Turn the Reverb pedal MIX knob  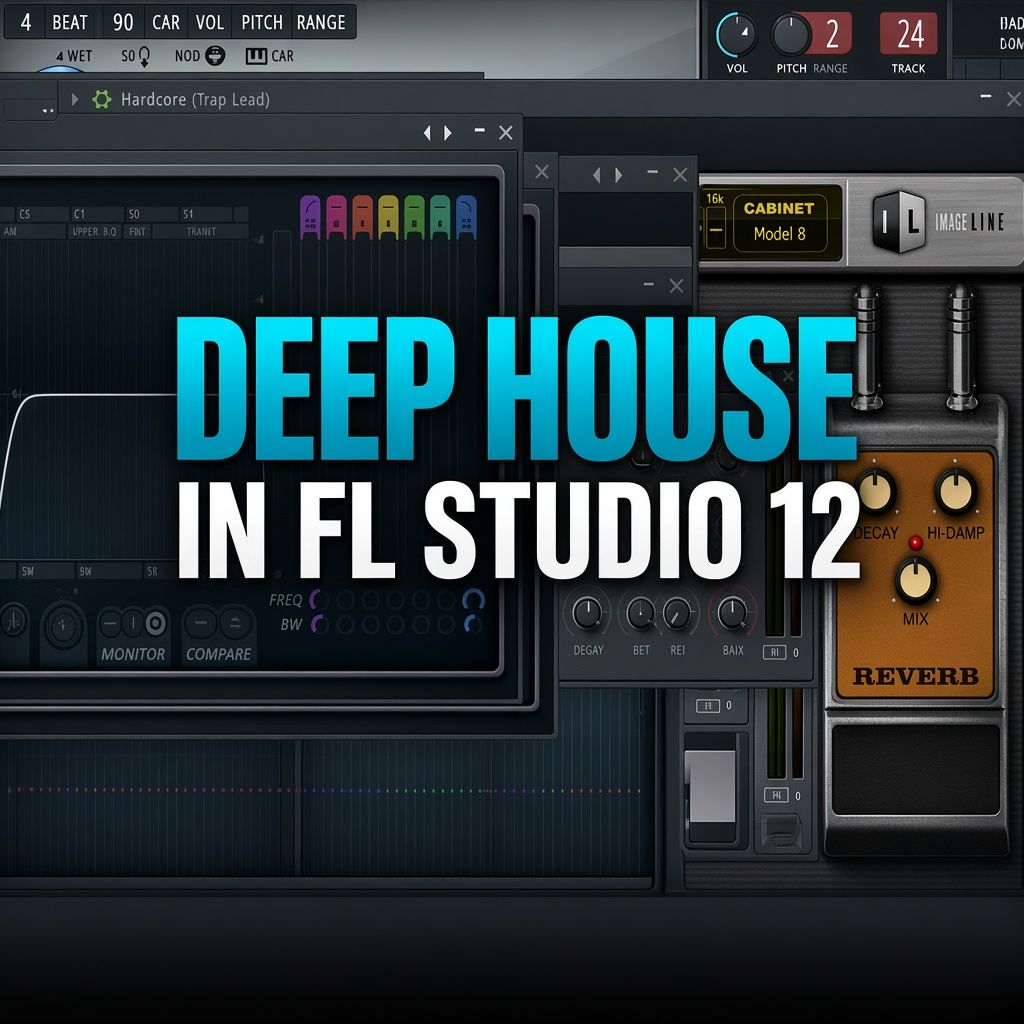(x=915, y=580)
